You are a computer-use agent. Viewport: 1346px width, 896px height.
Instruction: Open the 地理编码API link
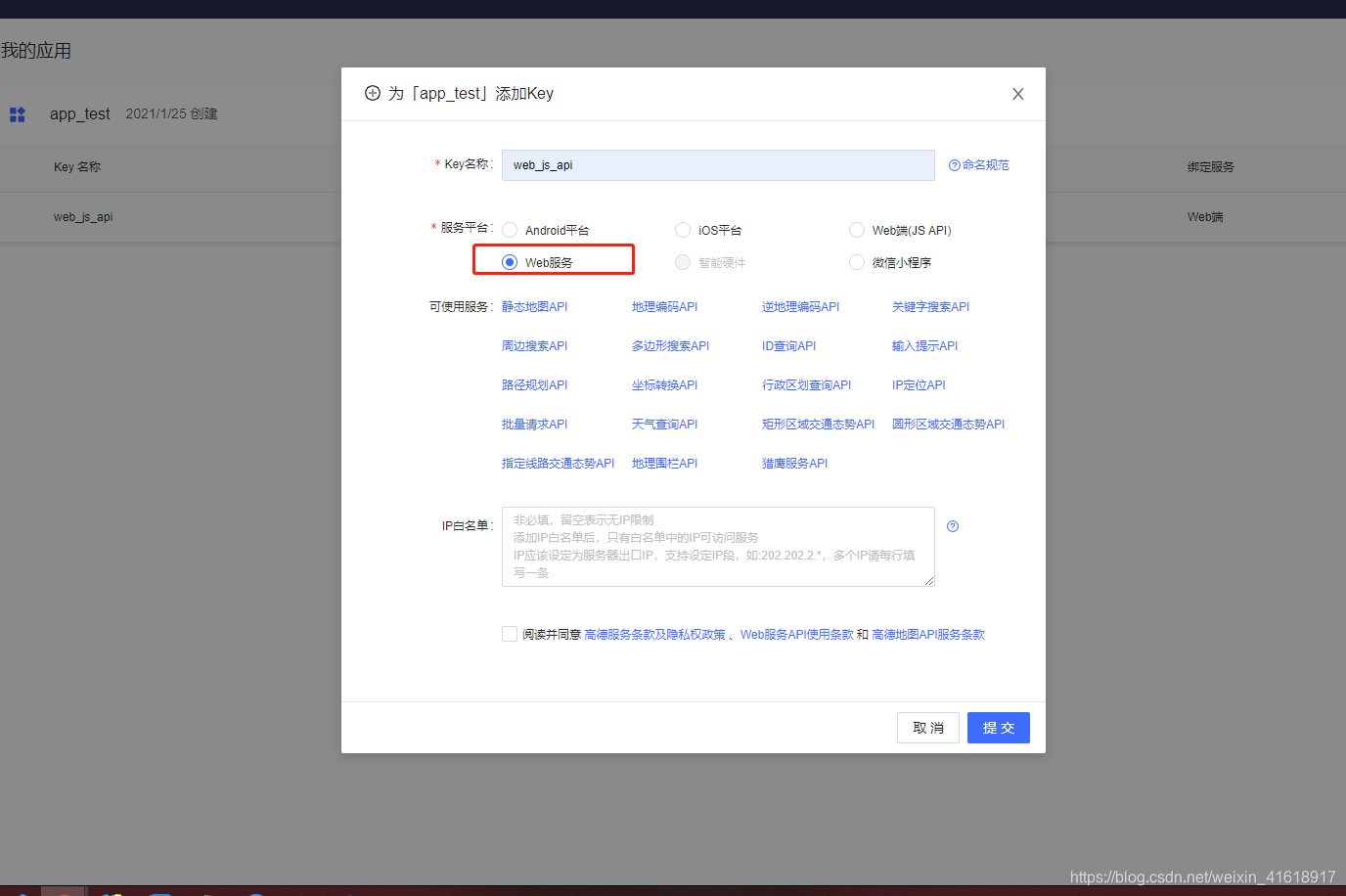point(664,307)
